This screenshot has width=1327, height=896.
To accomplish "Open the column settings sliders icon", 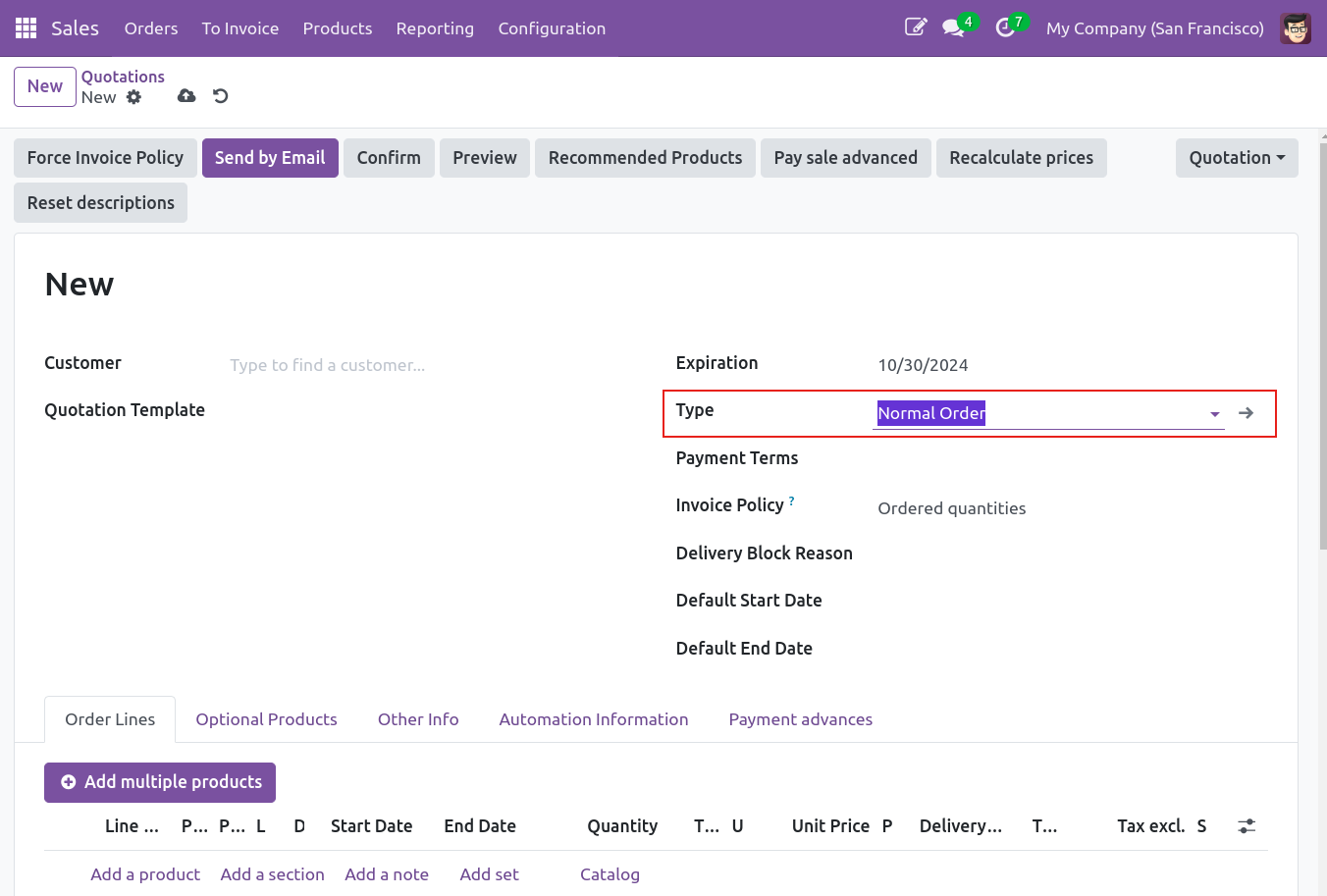I will click(x=1247, y=826).
